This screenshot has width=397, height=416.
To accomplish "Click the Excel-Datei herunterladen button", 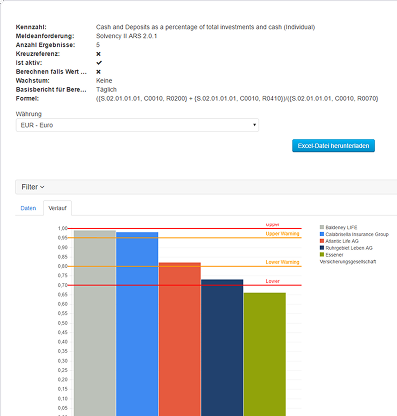I will [333, 146].
